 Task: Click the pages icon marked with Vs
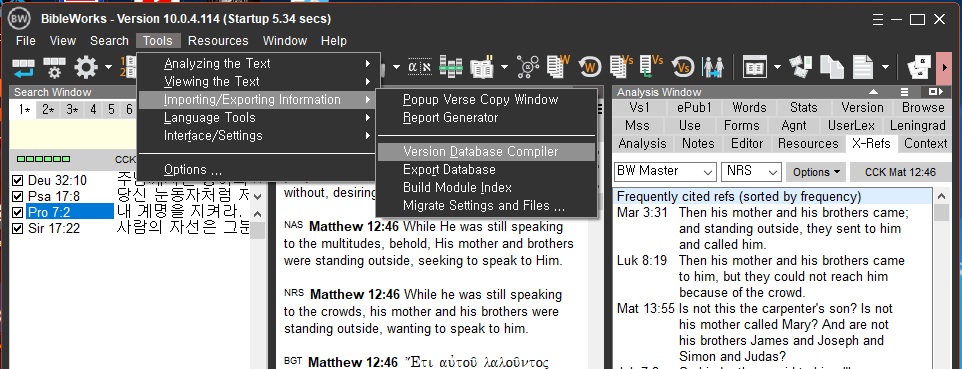621,66
